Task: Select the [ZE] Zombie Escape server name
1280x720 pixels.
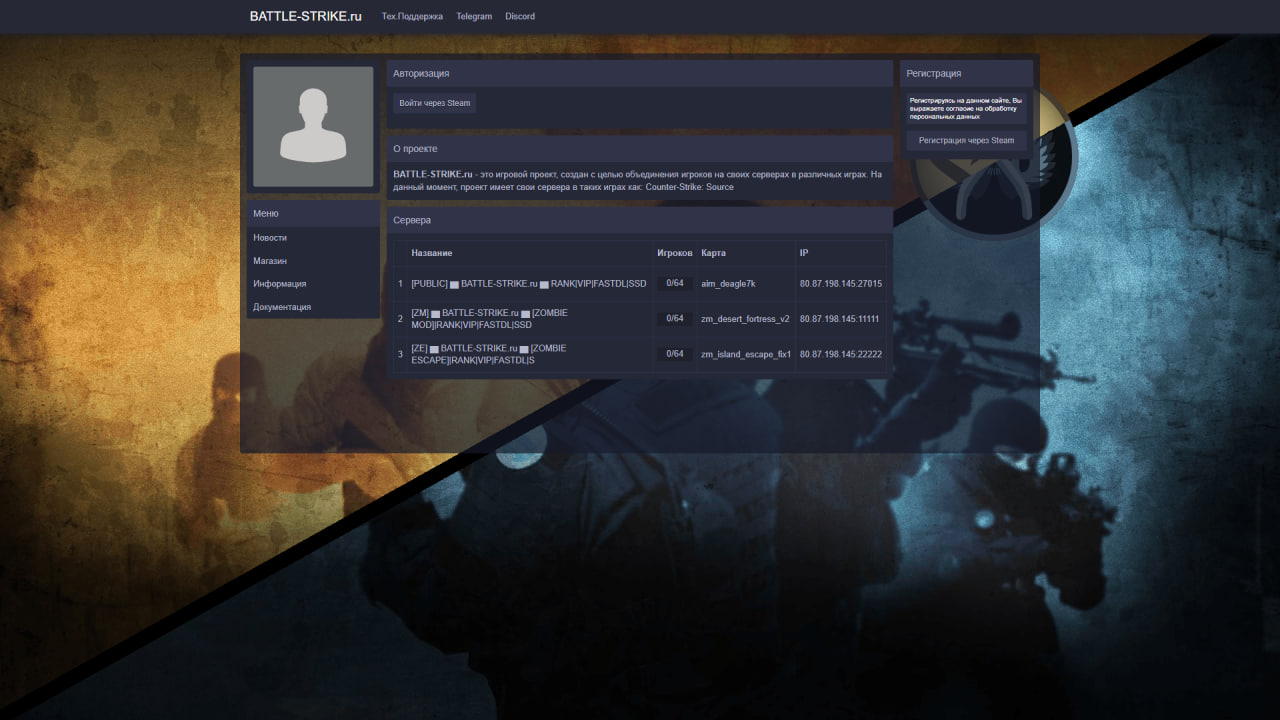Action: [488, 354]
